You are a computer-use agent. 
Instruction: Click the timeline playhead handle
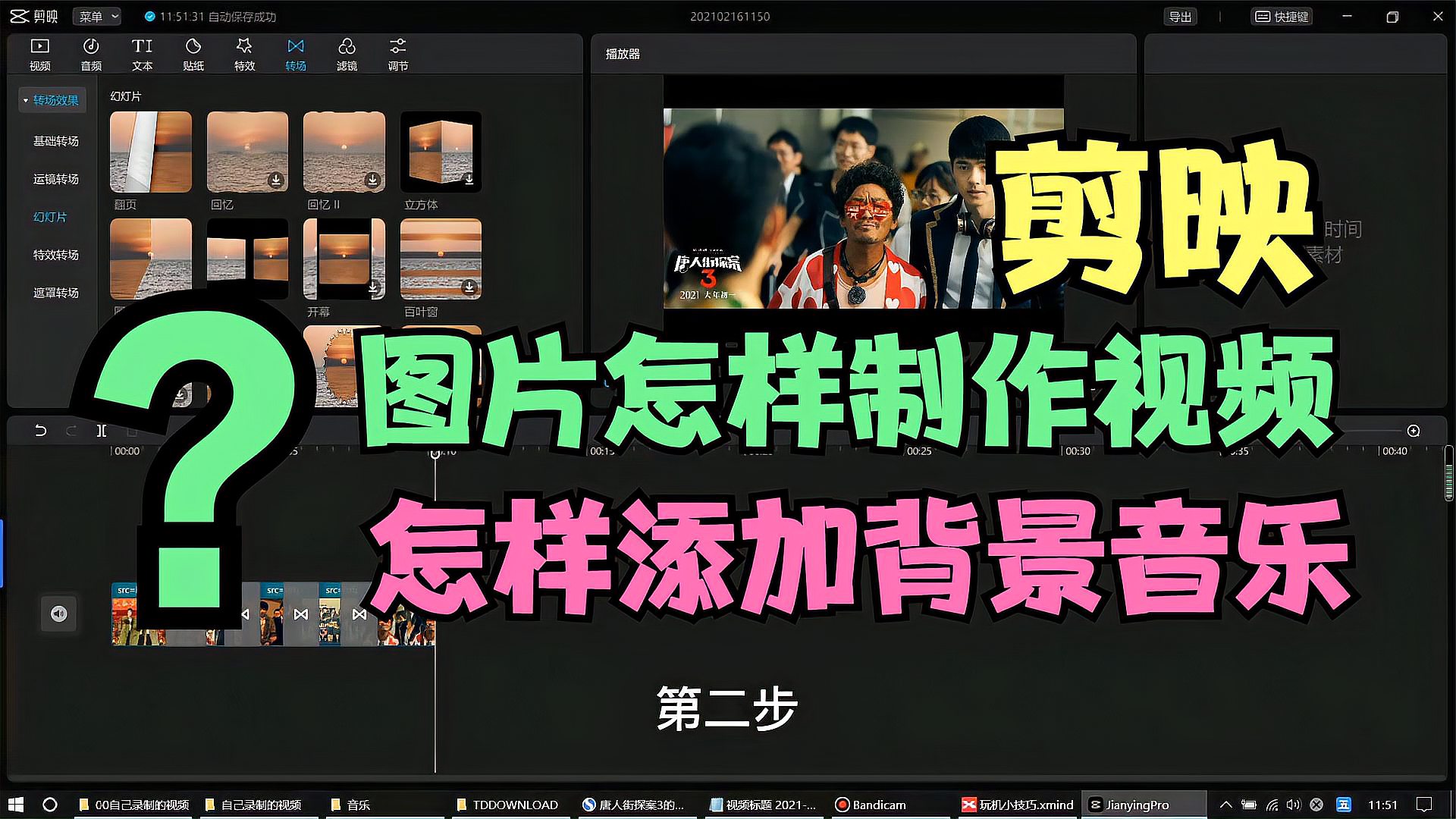[x=435, y=453]
